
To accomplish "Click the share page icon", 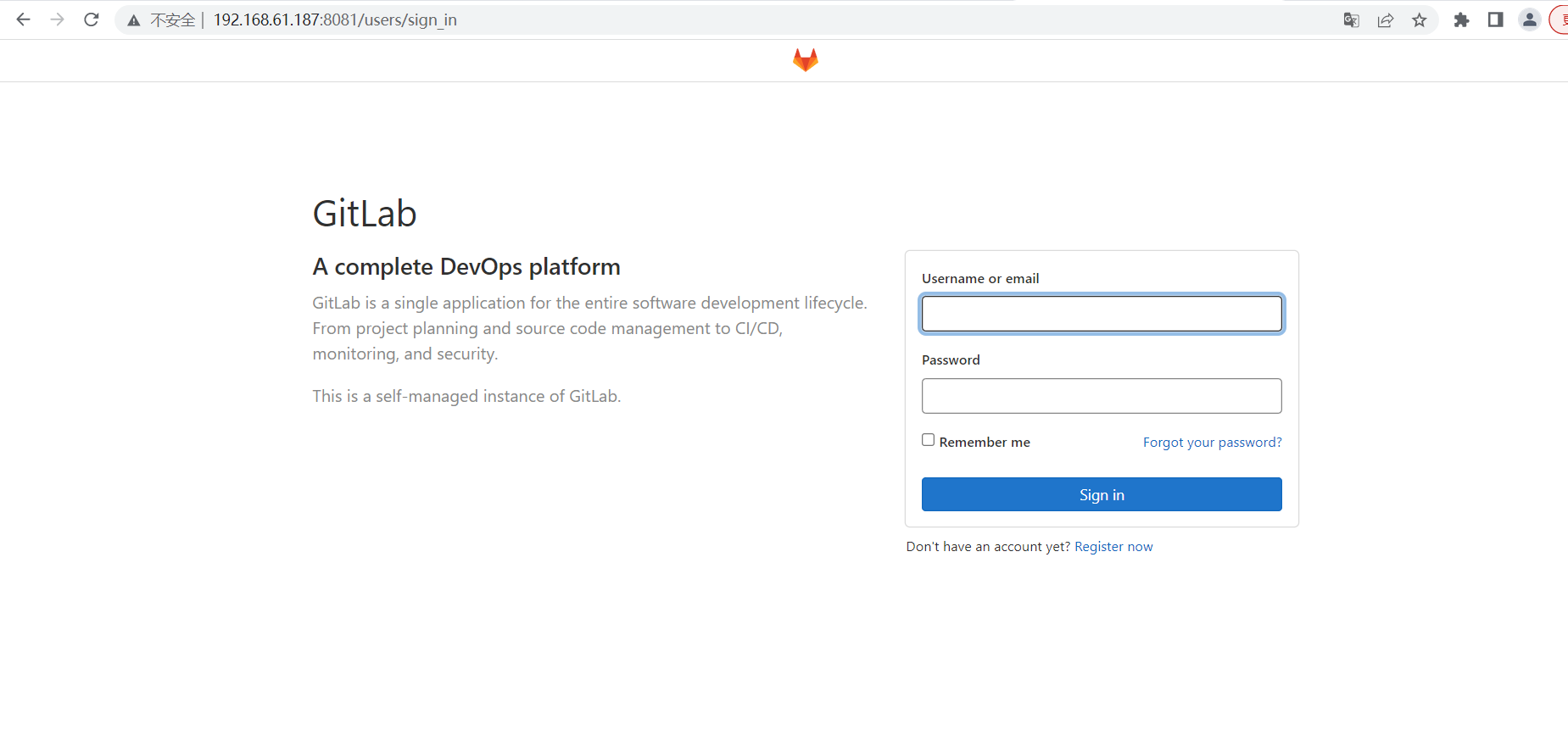I will 1386,20.
